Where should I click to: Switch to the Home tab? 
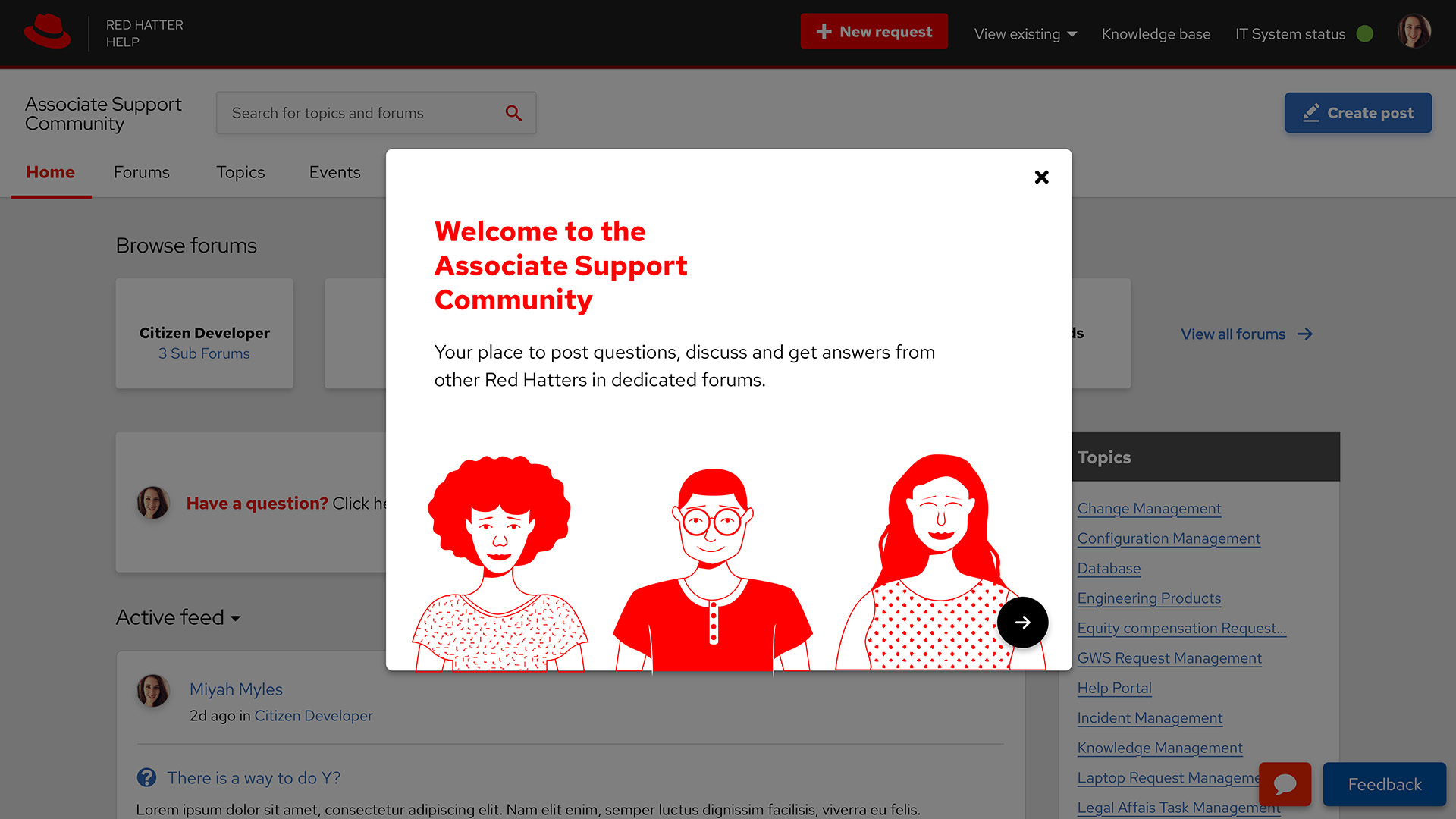click(50, 172)
